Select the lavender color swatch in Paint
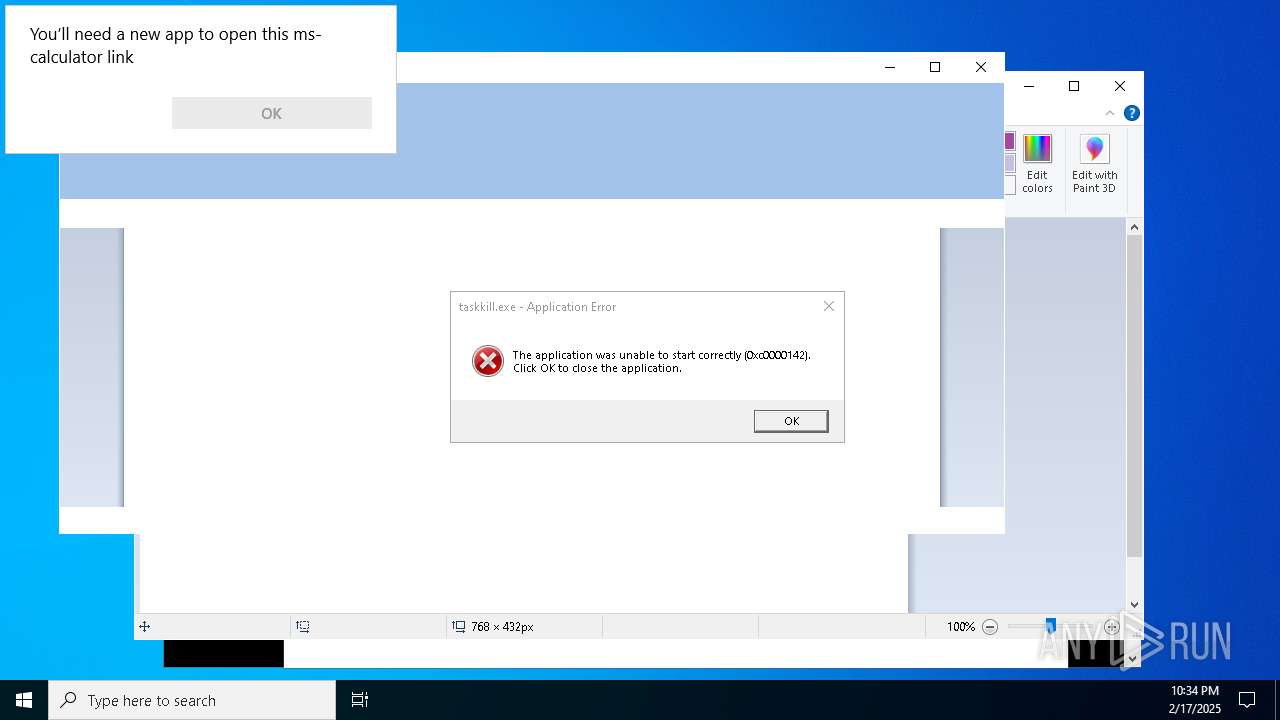 (x=1010, y=163)
